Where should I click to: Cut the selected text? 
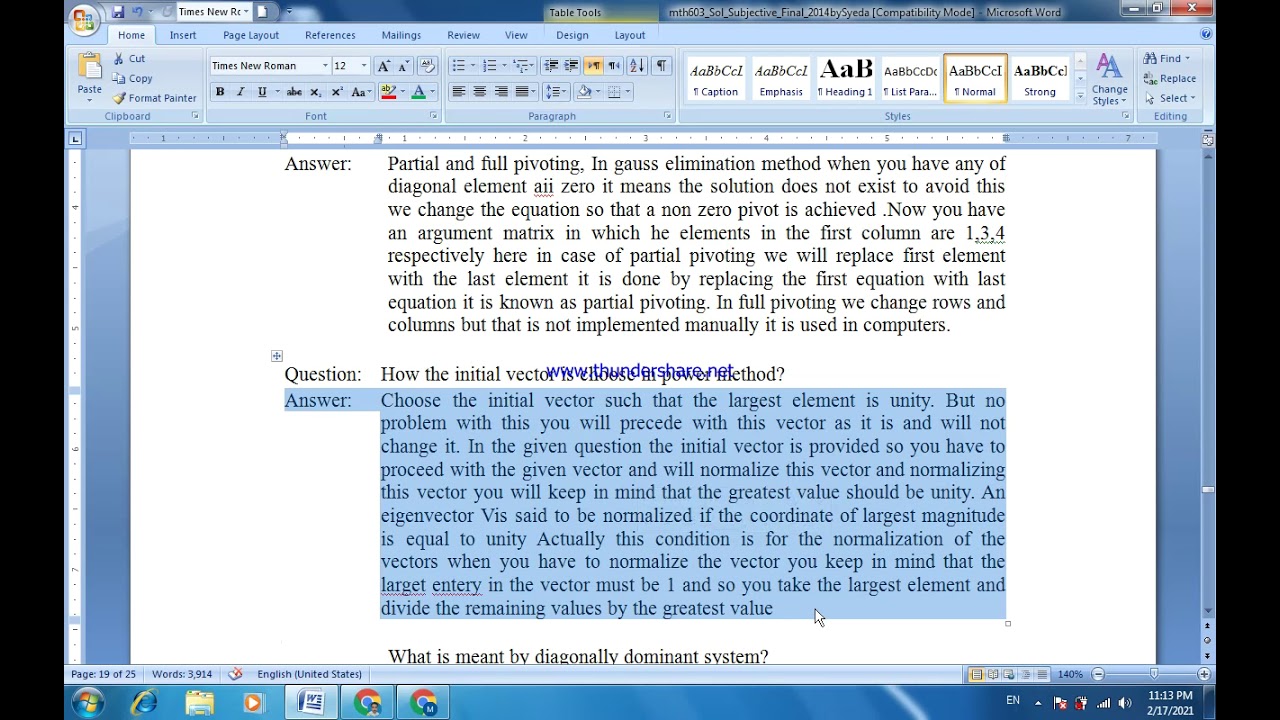click(128, 59)
